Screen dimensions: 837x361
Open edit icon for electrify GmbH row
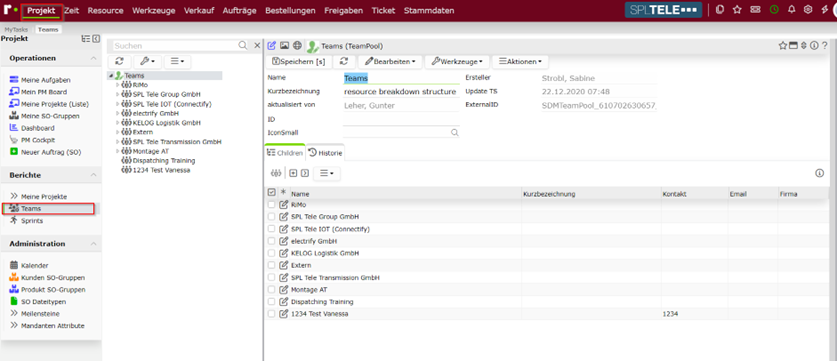[x=284, y=241]
